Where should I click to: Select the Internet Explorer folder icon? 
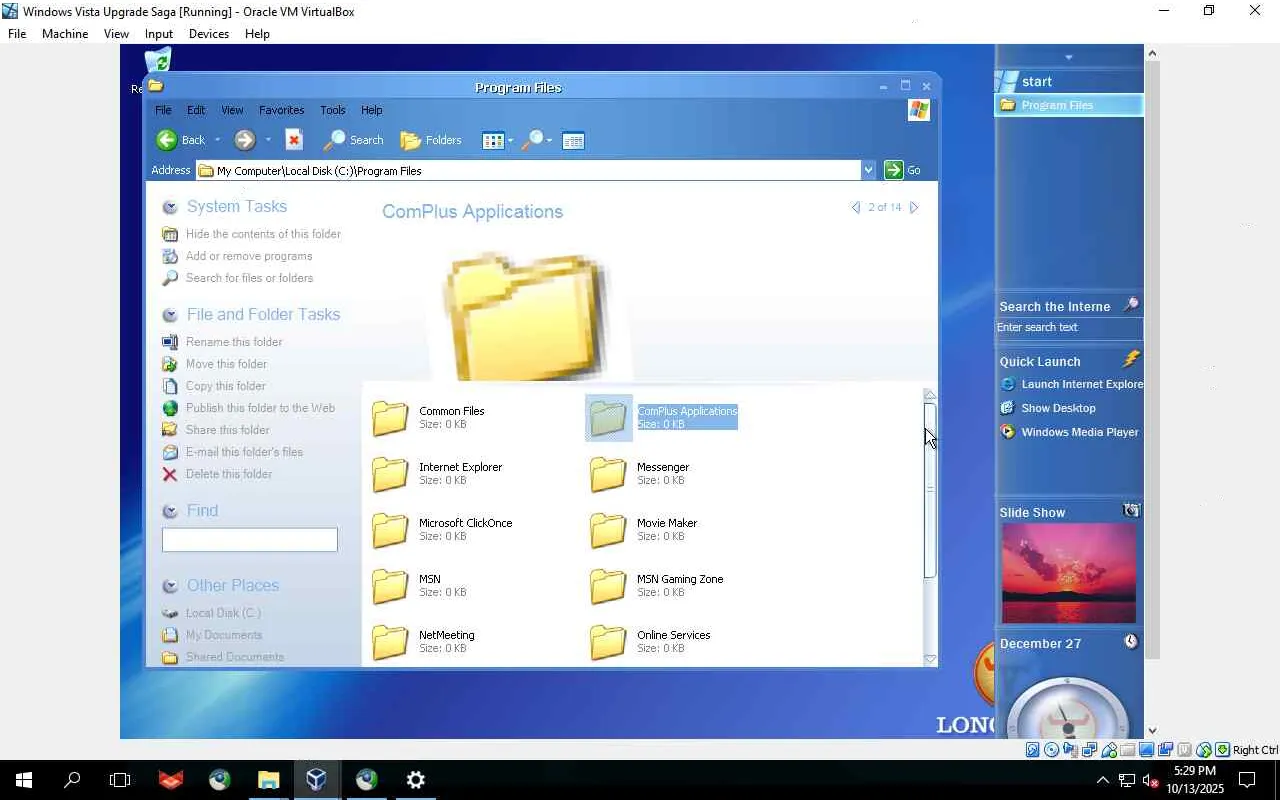390,474
